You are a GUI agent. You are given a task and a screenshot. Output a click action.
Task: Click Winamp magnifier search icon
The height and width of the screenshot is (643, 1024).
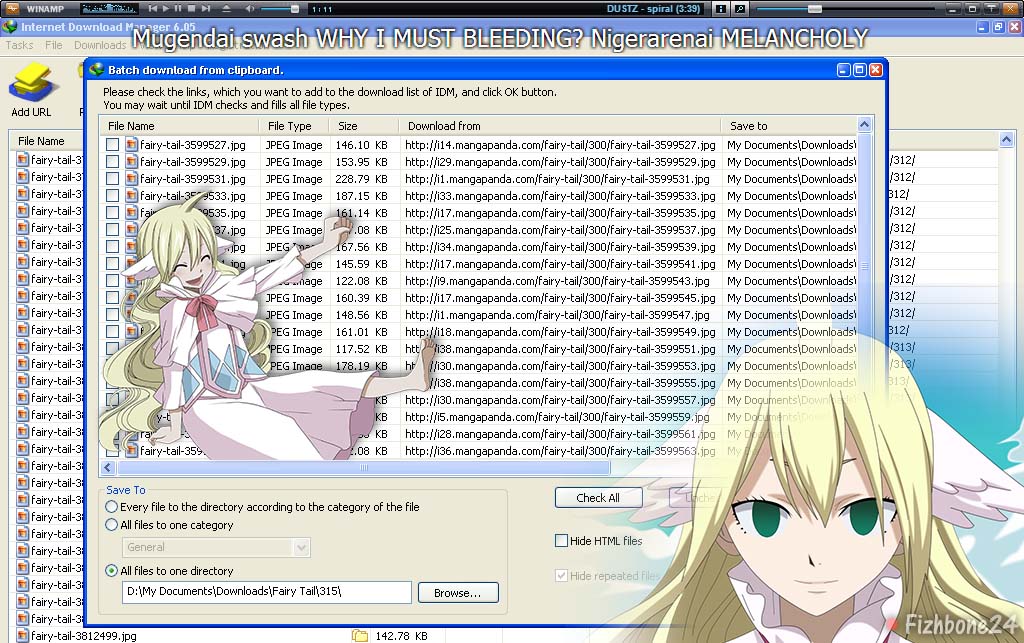point(740,9)
